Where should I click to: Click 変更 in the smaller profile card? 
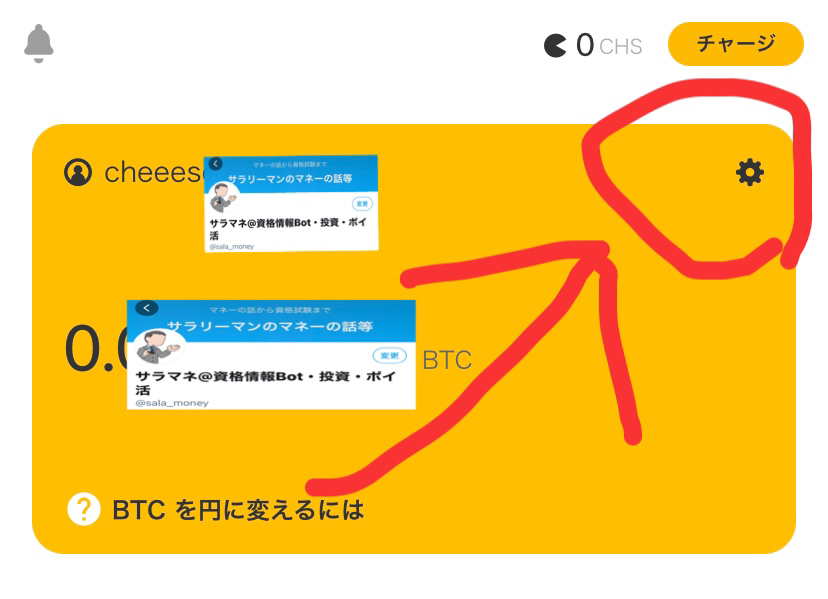(x=362, y=203)
